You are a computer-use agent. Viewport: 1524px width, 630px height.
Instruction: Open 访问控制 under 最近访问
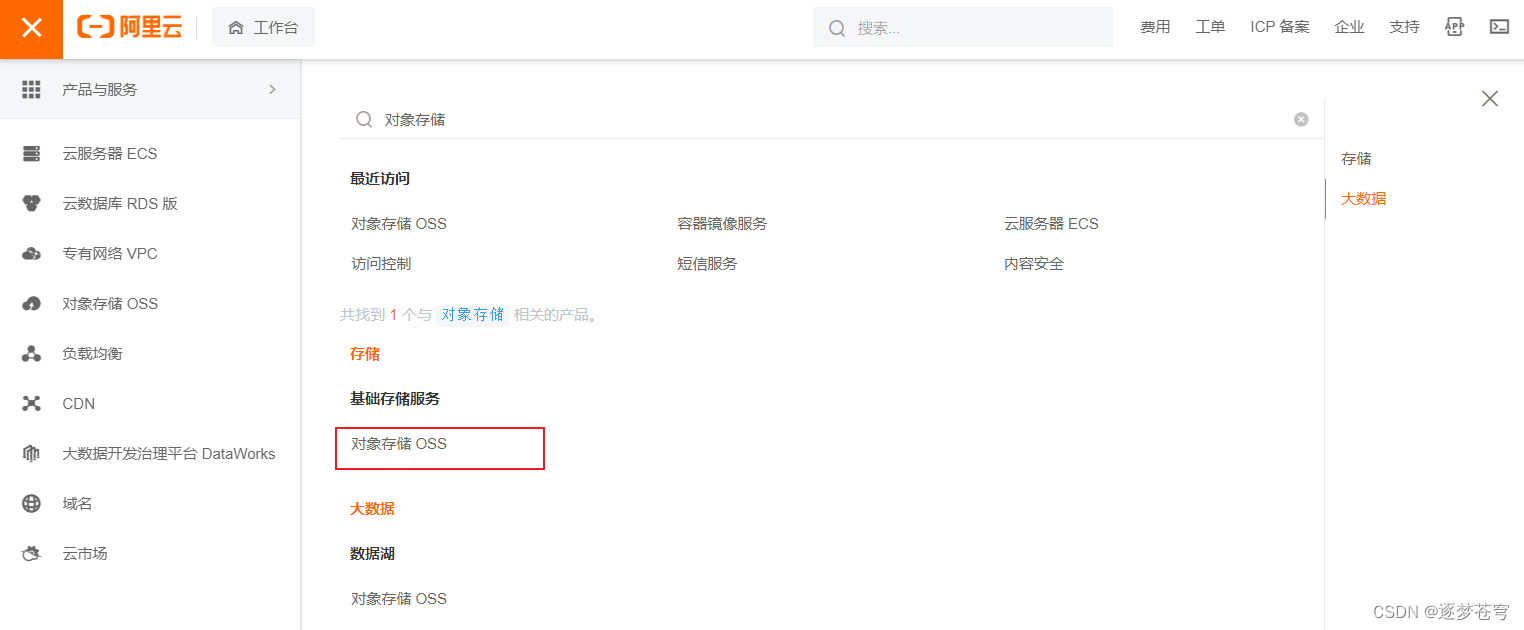coord(381,264)
